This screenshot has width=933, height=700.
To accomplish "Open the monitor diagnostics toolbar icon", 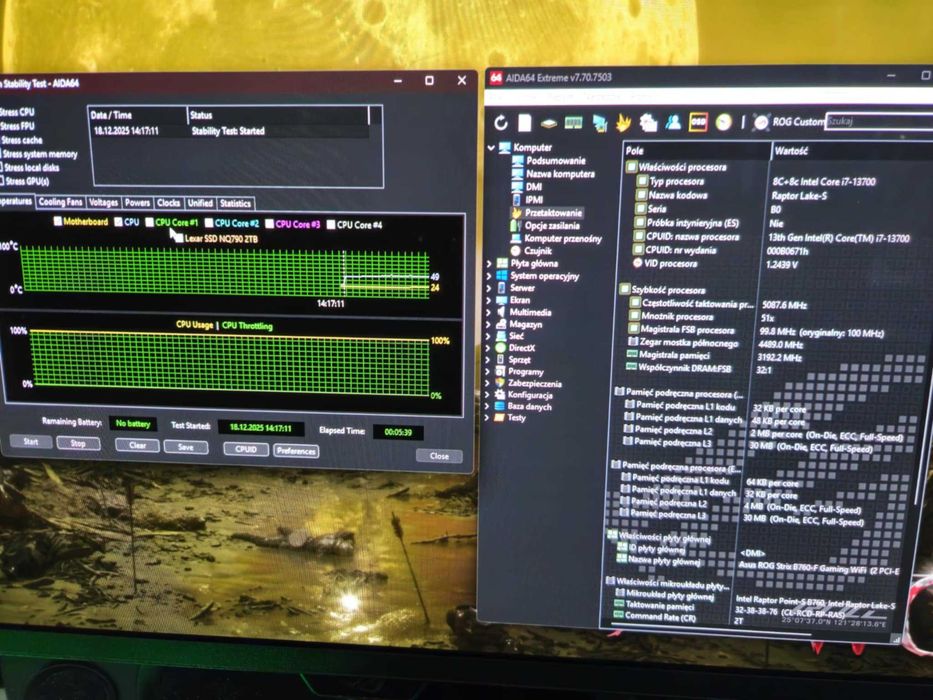I will pyautogui.click(x=599, y=123).
